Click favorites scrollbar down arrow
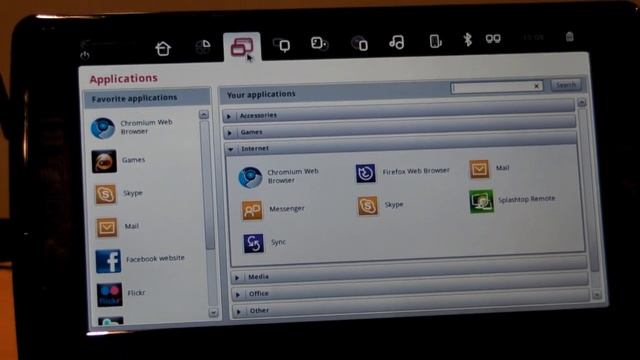 point(213,313)
